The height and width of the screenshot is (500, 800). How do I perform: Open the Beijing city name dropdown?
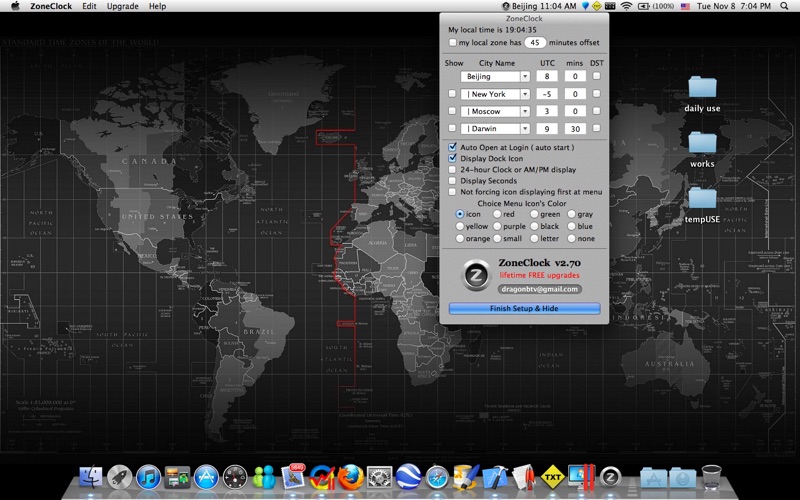525,77
